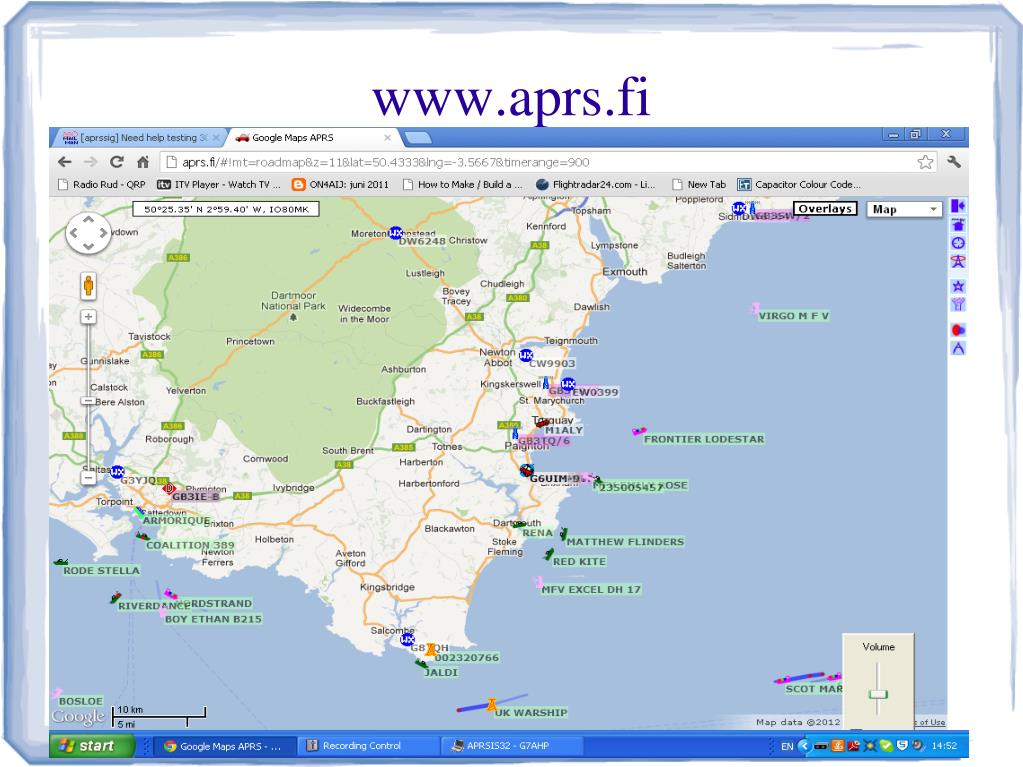Open the New Tab bookmark

click(x=699, y=185)
